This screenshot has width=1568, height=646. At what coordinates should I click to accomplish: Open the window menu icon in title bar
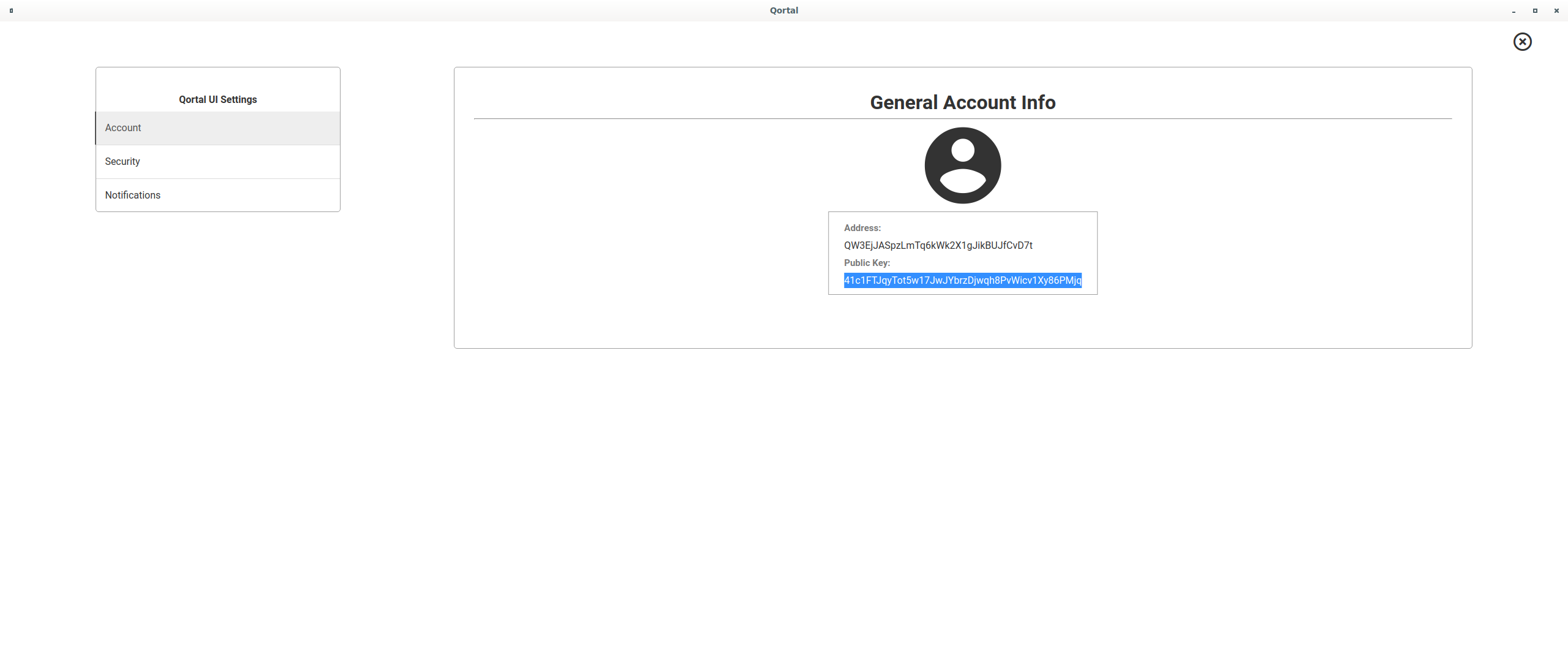click(11, 10)
